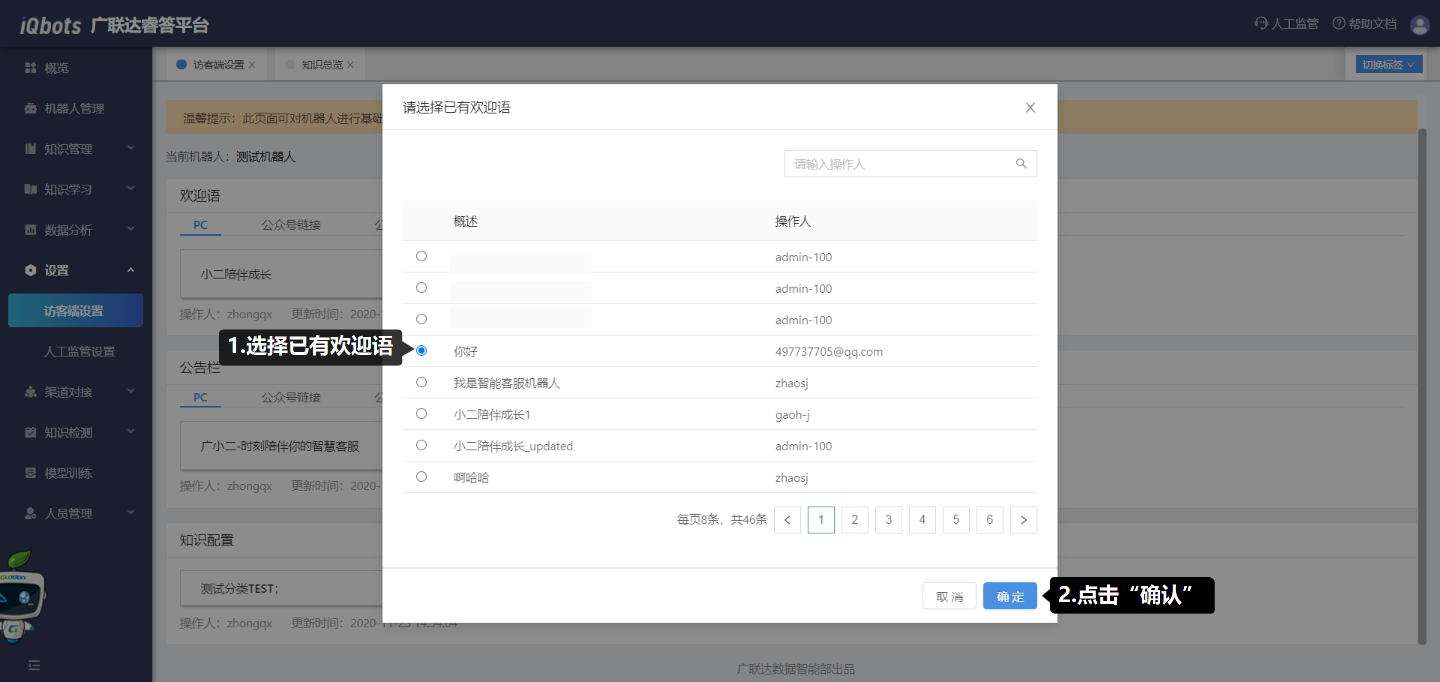The width and height of the screenshot is (1440, 682).
Task: Open 机器人管理 in sidebar
Action: pyautogui.click(x=73, y=108)
